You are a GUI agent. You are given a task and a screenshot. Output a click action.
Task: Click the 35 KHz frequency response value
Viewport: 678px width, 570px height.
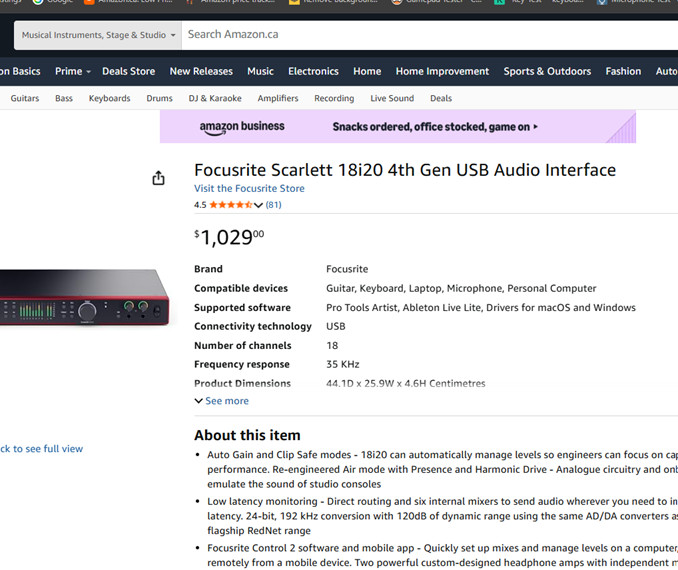(x=343, y=364)
